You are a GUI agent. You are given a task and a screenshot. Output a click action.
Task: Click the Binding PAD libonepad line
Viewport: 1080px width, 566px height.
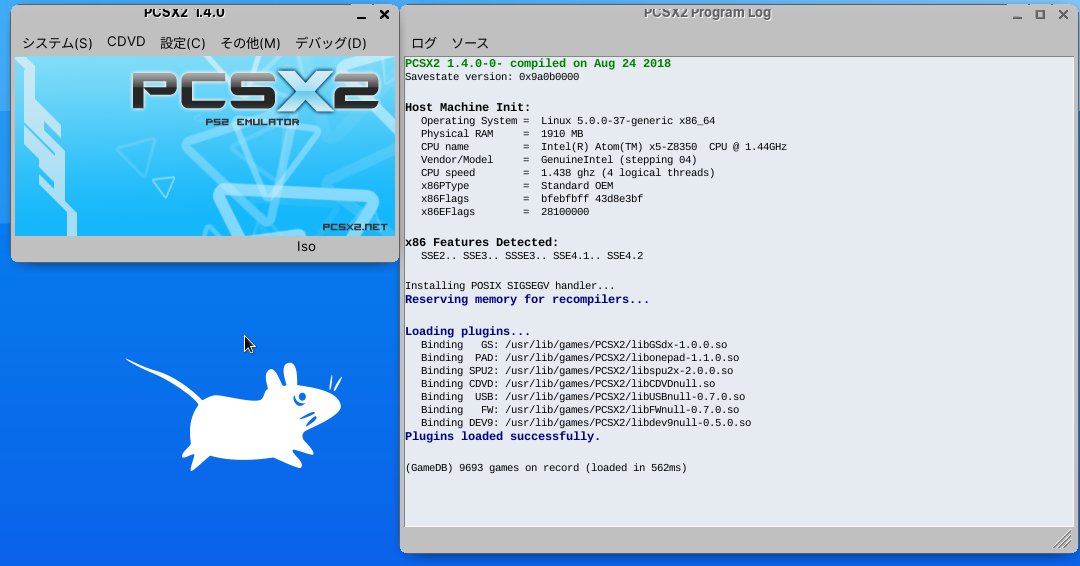[x=581, y=358]
